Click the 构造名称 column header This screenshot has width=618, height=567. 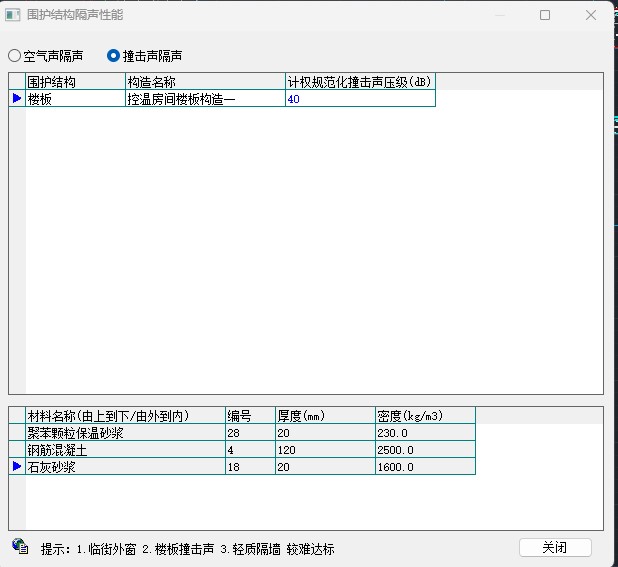tap(204, 82)
